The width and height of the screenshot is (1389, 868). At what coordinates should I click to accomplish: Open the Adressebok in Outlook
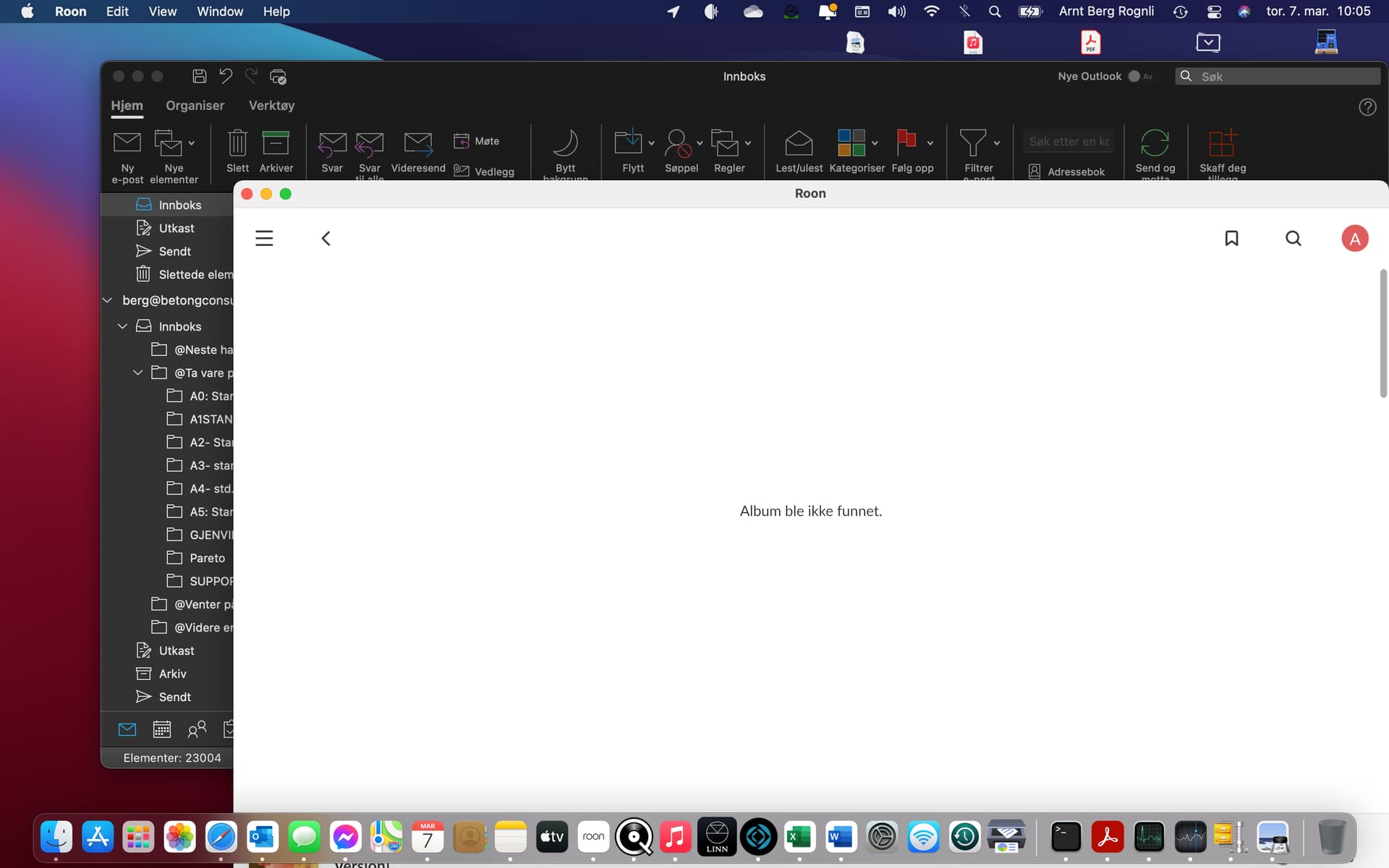[1067, 171]
